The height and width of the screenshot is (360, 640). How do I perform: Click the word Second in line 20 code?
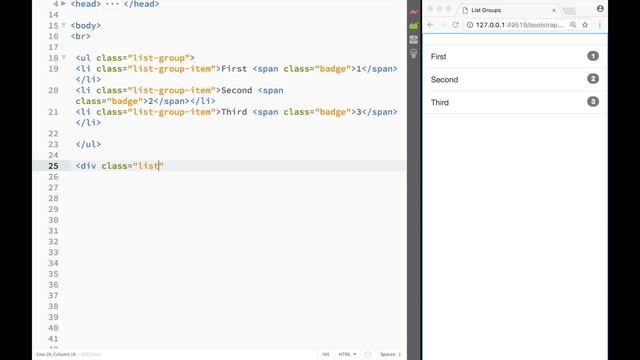[x=236, y=90]
